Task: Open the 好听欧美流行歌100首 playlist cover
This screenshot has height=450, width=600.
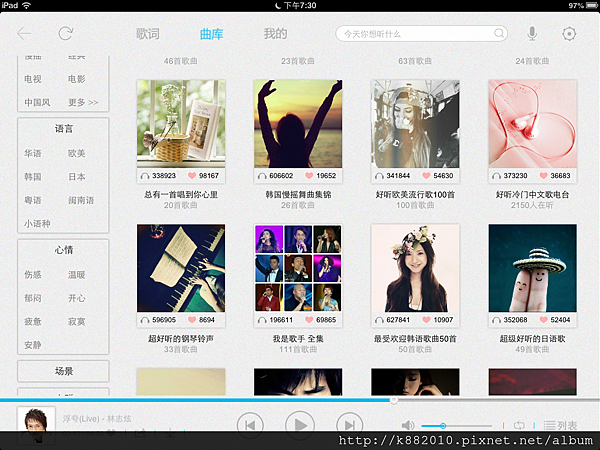Action: [x=415, y=124]
